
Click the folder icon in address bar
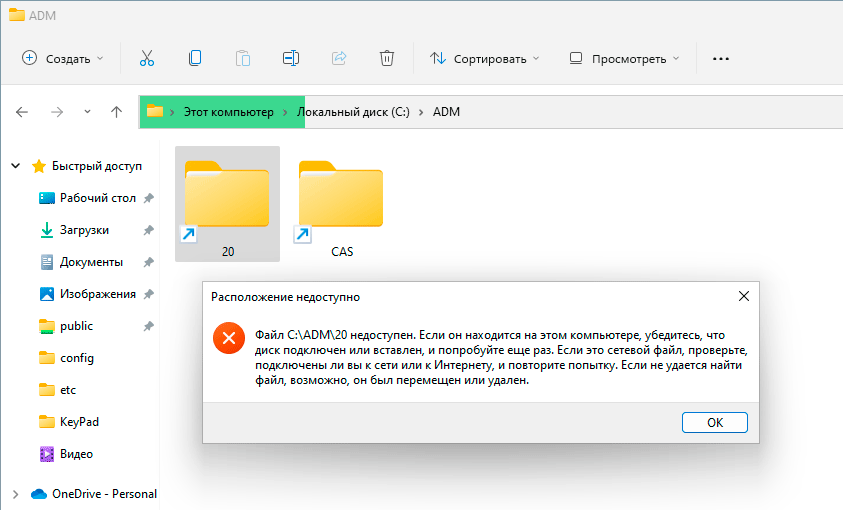[155, 111]
